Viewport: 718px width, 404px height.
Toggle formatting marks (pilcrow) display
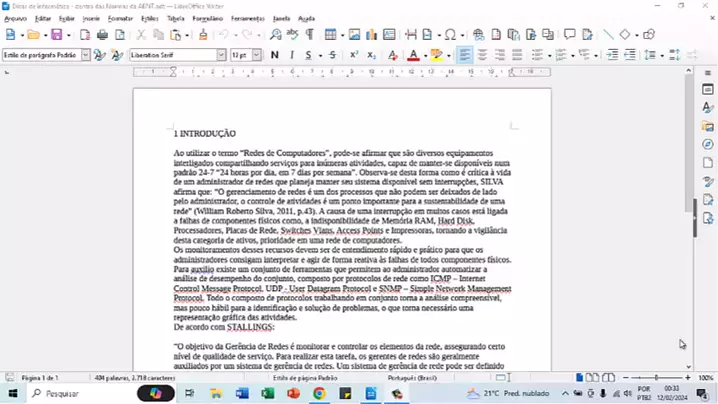pos(309,35)
